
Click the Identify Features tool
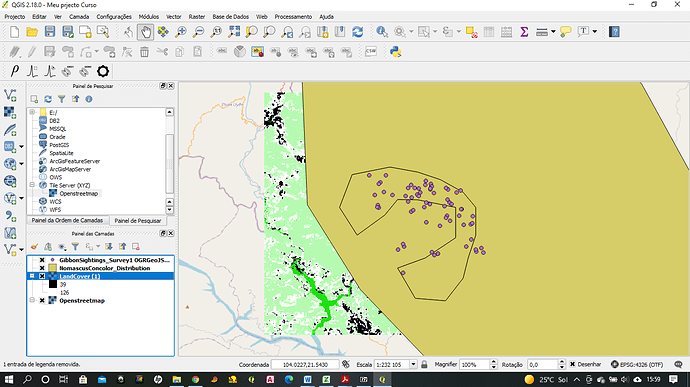[x=382, y=32]
